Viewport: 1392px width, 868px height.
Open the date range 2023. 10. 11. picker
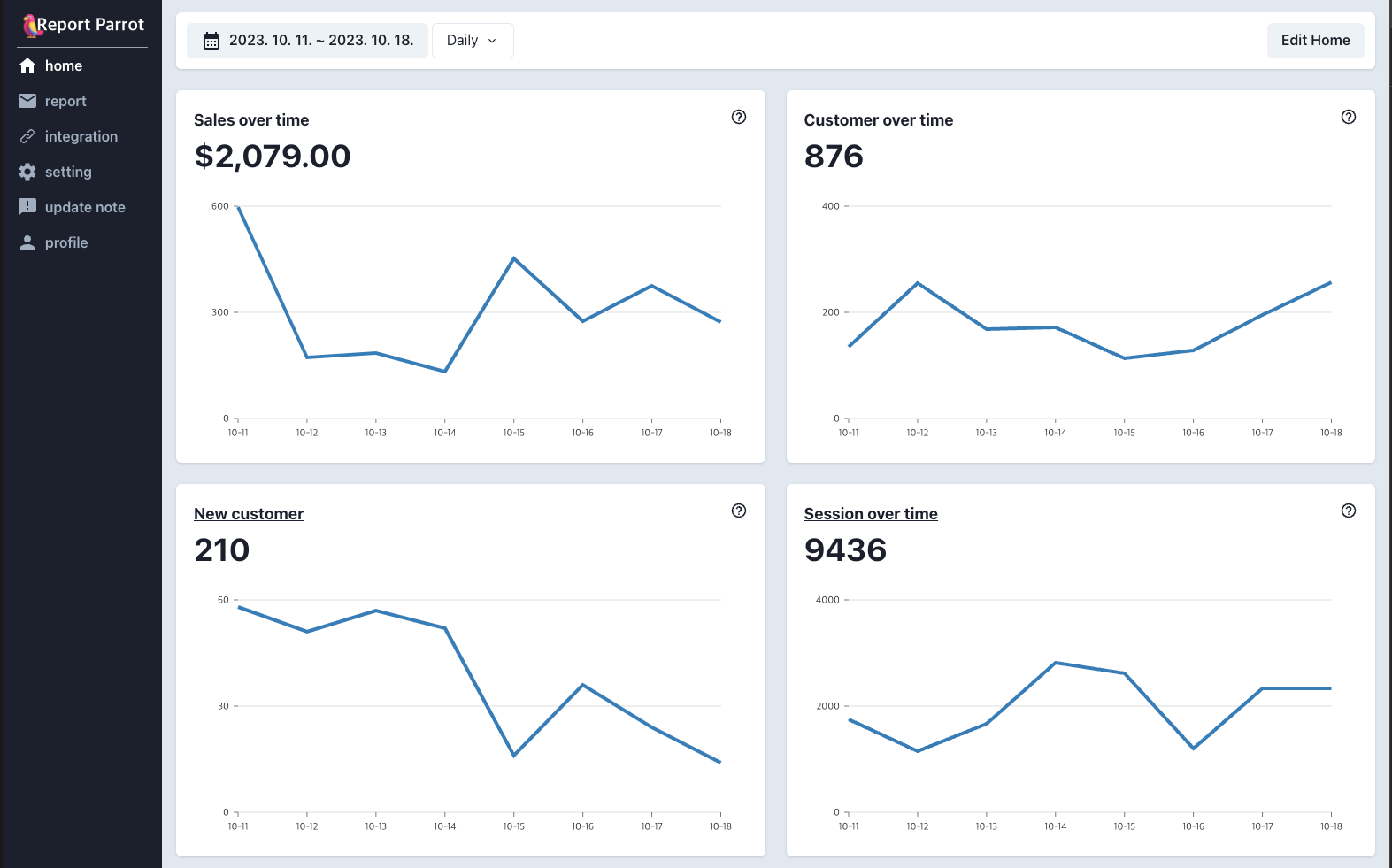[308, 41]
